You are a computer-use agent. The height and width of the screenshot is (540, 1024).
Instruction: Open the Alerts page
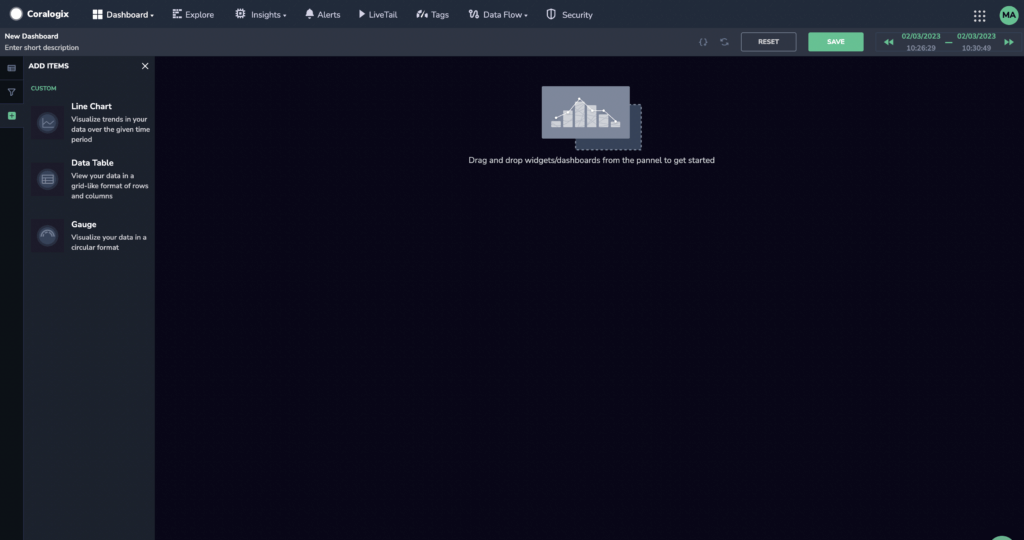[323, 14]
